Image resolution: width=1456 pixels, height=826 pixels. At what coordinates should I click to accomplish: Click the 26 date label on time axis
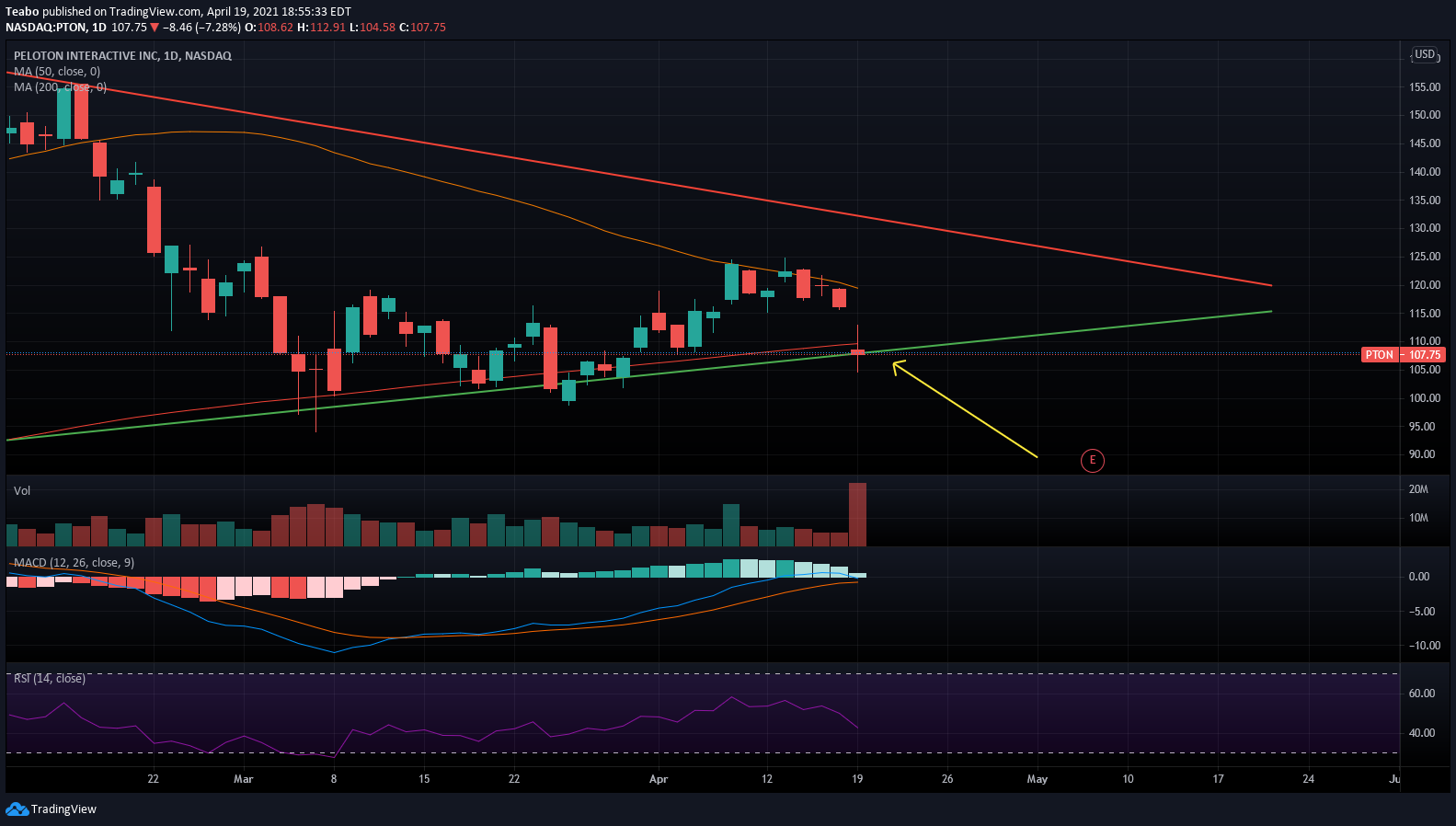947,779
